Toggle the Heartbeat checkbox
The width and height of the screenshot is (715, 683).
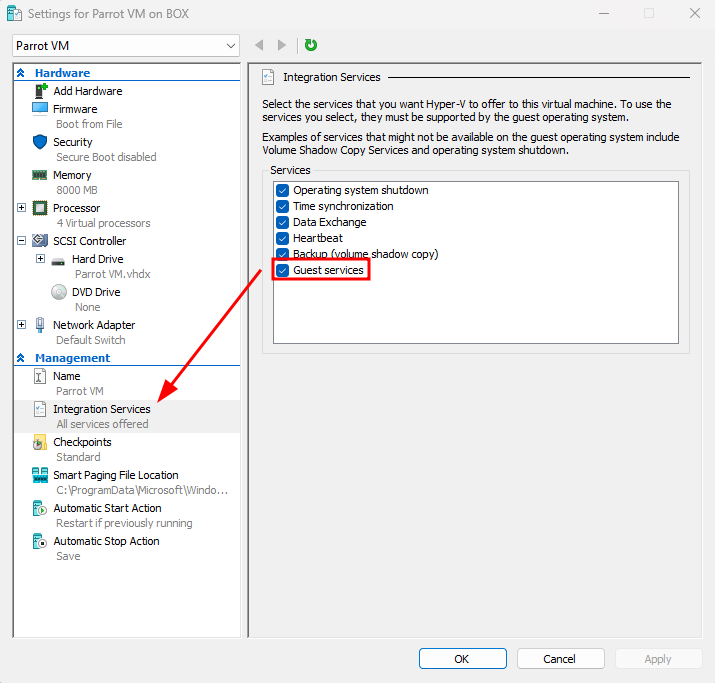pyautogui.click(x=282, y=238)
